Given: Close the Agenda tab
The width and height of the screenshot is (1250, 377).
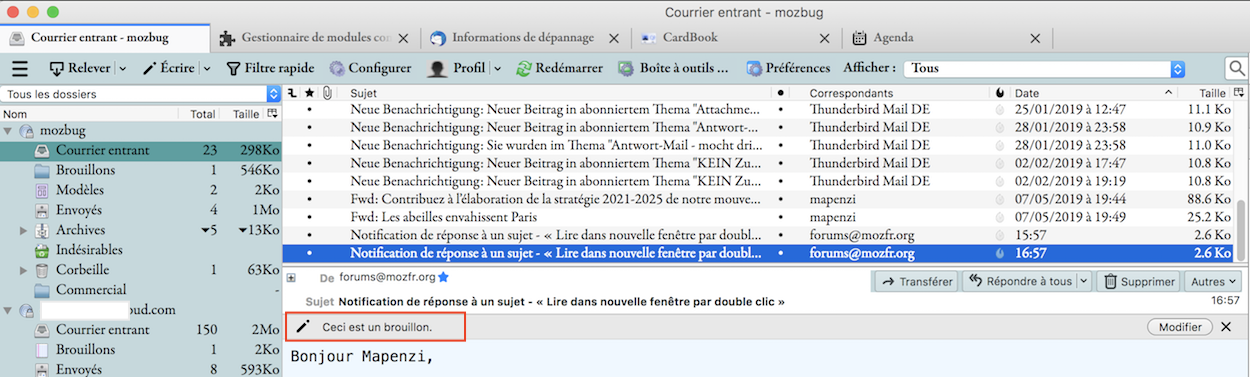Looking at the screenshot, I should pos(1035,38).
